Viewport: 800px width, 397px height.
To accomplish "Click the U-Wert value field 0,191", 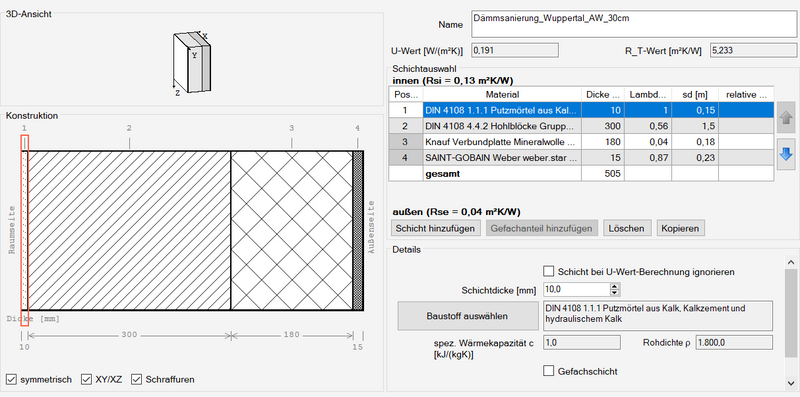I will click(x=515, y=50).
